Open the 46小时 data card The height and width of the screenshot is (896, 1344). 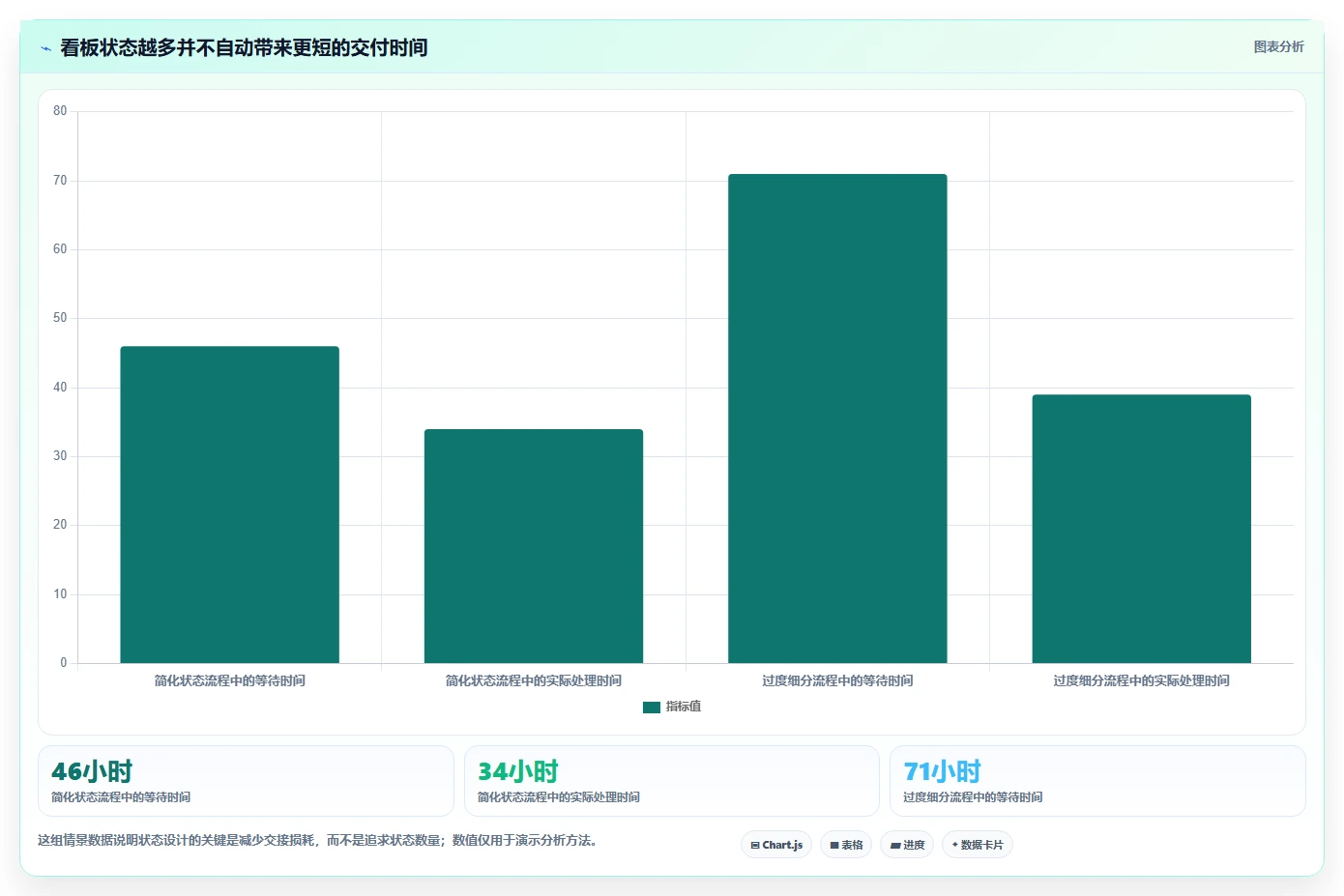point(246,781)
